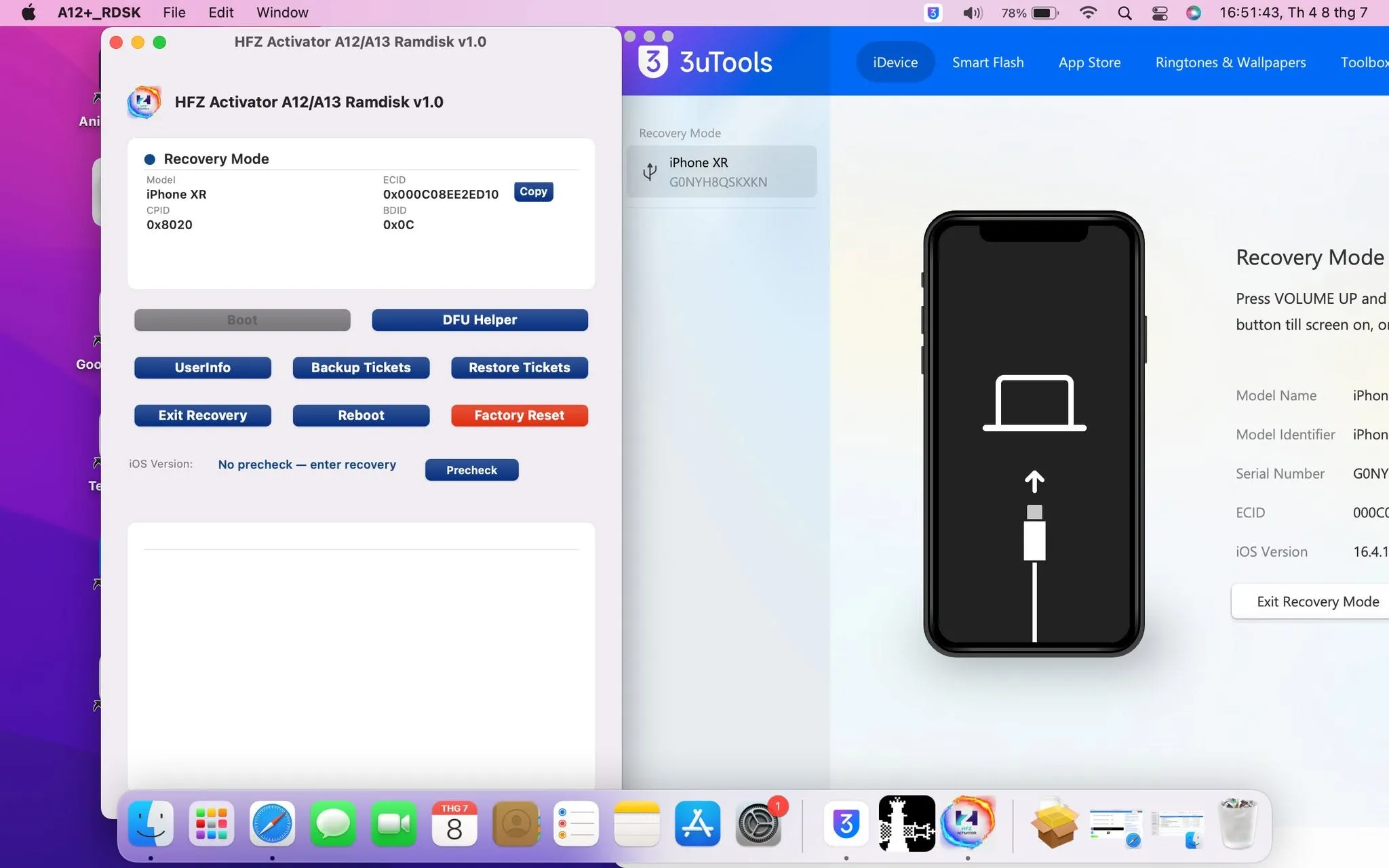Click Backup Tickets

[361, 368]
